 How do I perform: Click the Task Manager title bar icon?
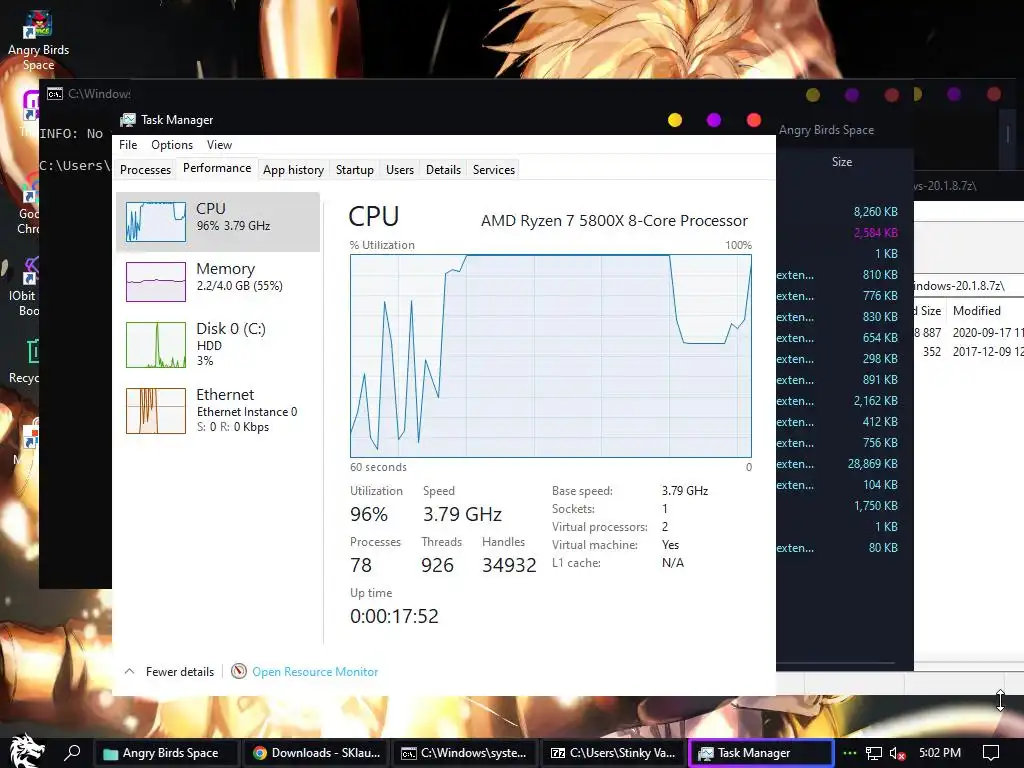tap(128, 120)
